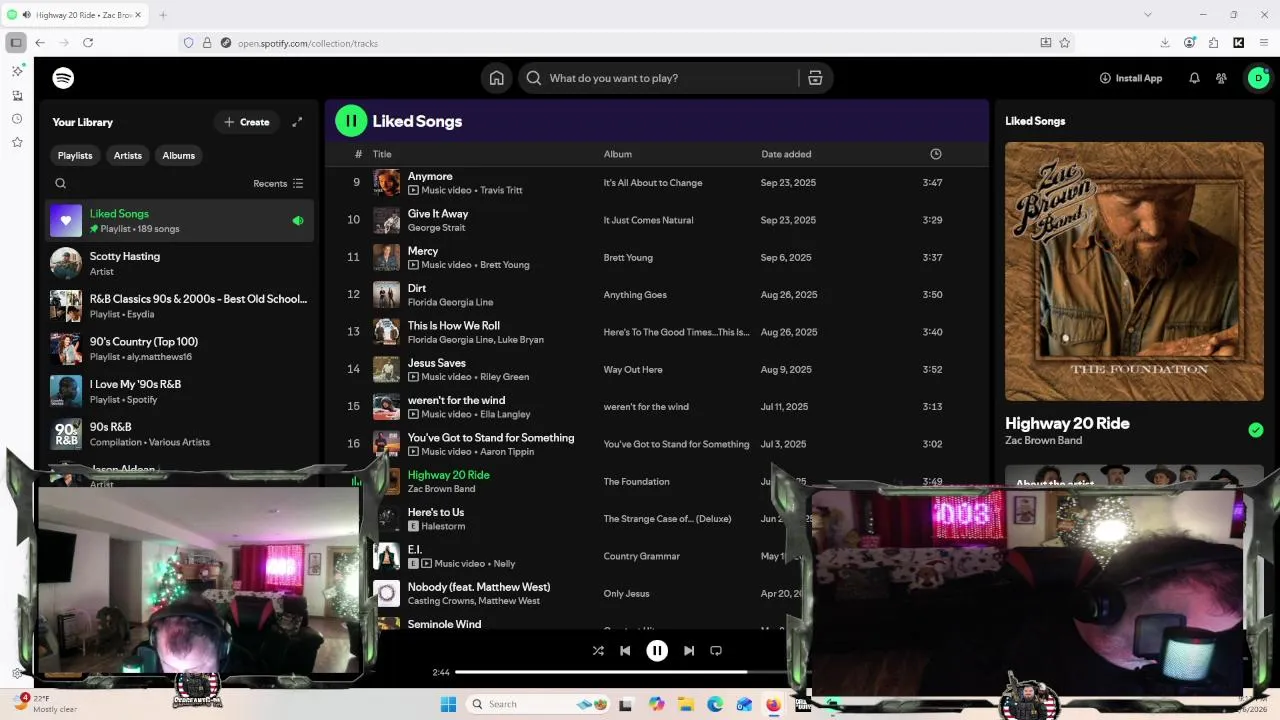Reload the page in the browser
Viewport: 1280px width, 720px height.
point(88,43)
